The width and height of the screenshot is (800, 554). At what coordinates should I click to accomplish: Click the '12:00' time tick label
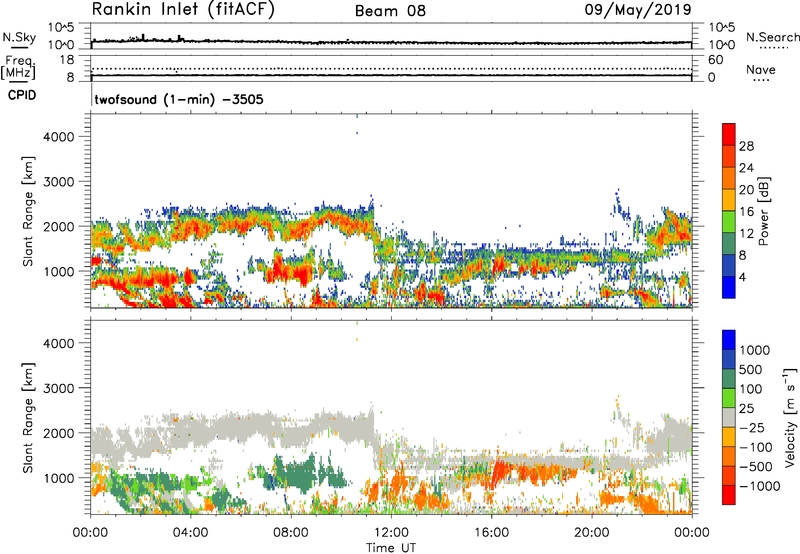coord(391,533)
